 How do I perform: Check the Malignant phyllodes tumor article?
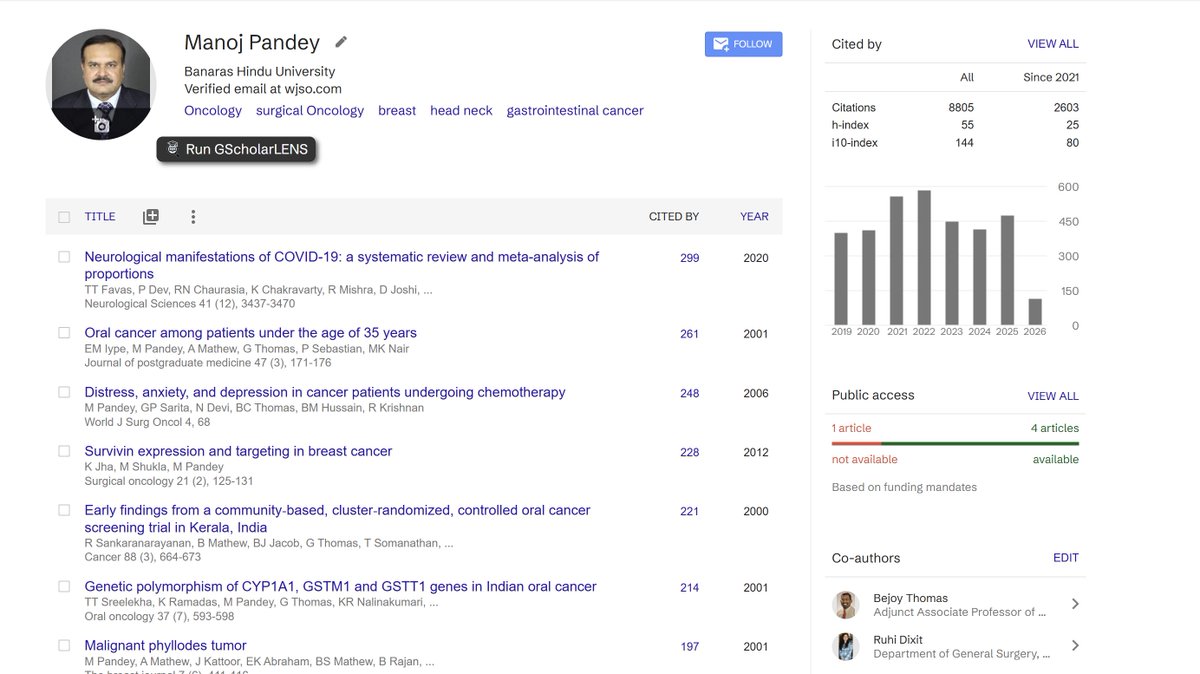click(x=64, y=646)
